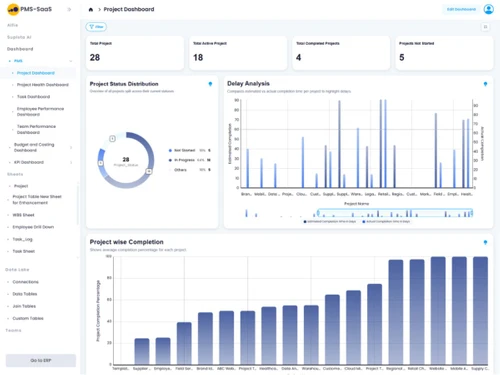This screenshot has height=375, width=500.
Task: Click the Total Active Project value 18
Action: (x=198, y=58)
